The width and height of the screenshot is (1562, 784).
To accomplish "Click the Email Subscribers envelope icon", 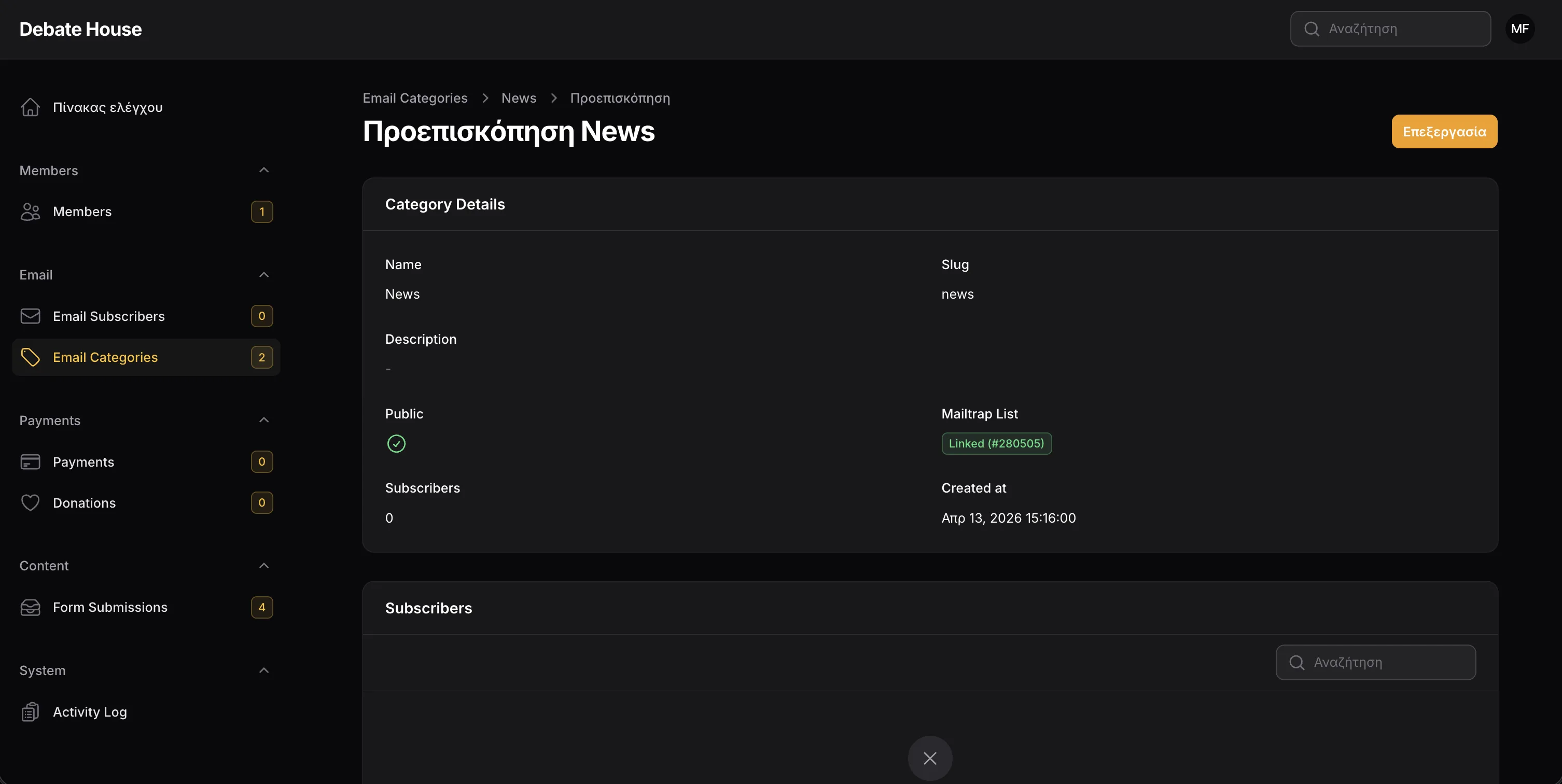I will [x=30, y=316].
